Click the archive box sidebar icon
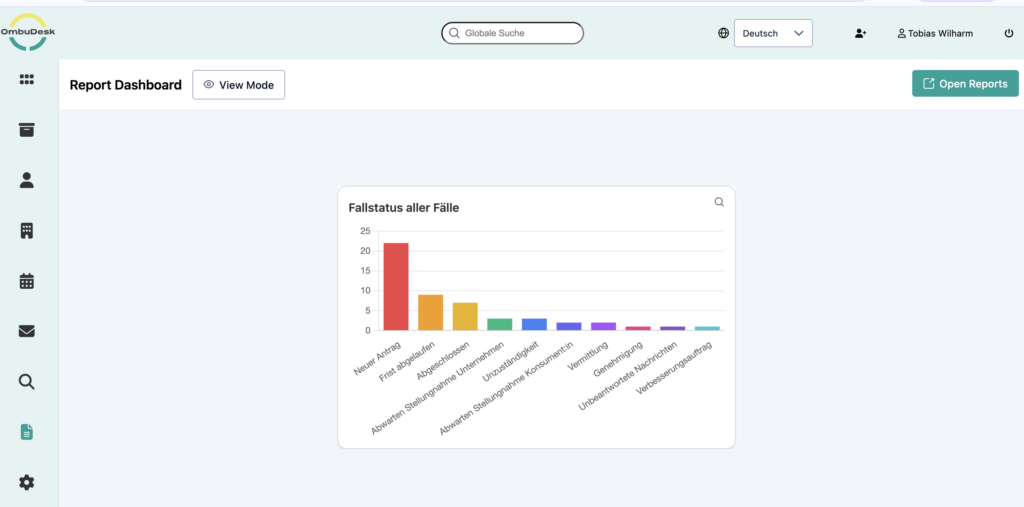Viewport: 1024px width, 507px height. [x=27, y=130]
